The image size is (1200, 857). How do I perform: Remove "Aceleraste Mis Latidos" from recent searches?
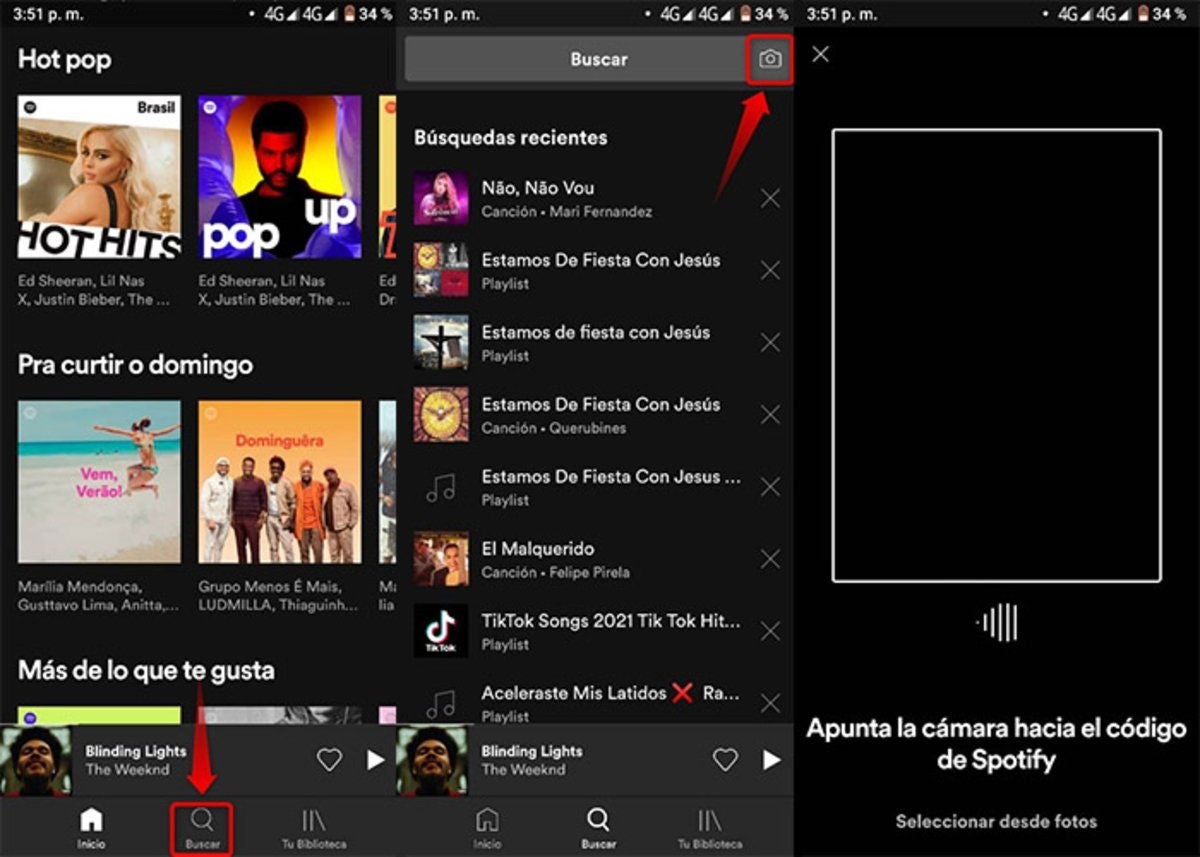click(770, 703)
